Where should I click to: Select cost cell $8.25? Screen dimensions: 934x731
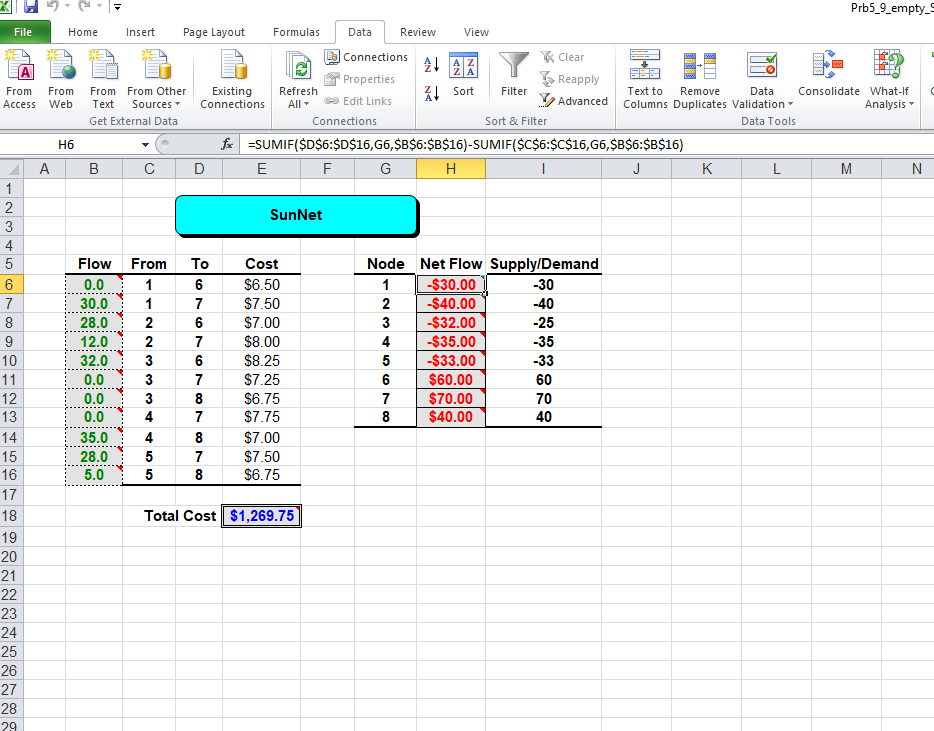[261, 360]
